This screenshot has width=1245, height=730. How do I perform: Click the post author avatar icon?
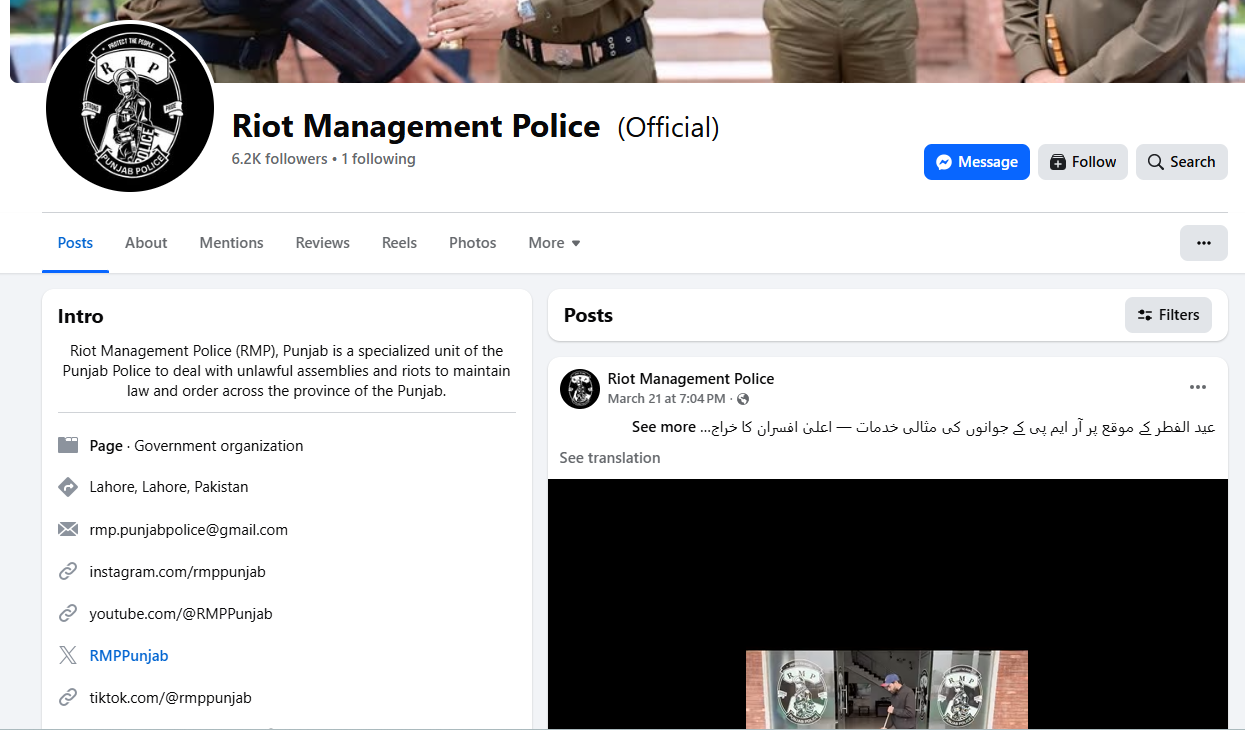(580, 388)
